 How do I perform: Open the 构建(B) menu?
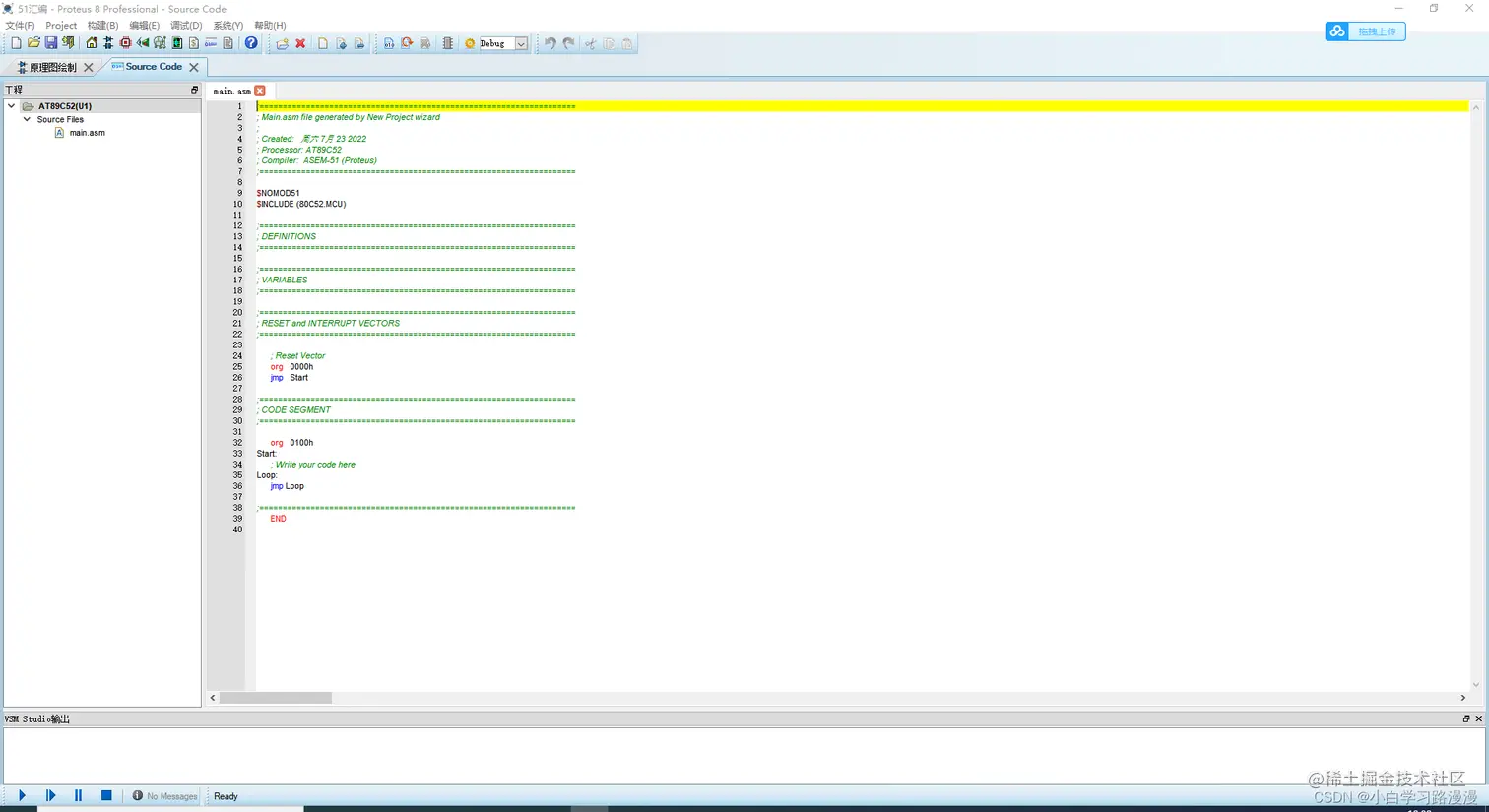coord(102,26)
